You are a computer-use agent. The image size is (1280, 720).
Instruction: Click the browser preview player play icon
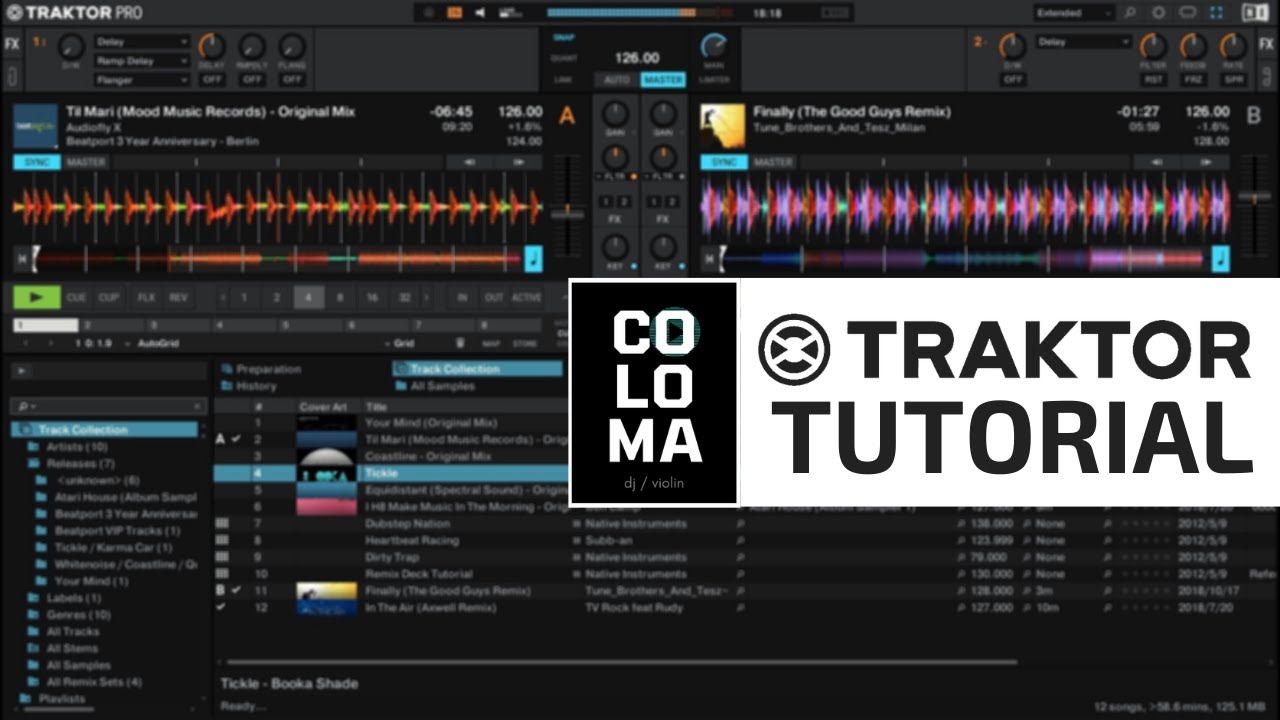20,371
